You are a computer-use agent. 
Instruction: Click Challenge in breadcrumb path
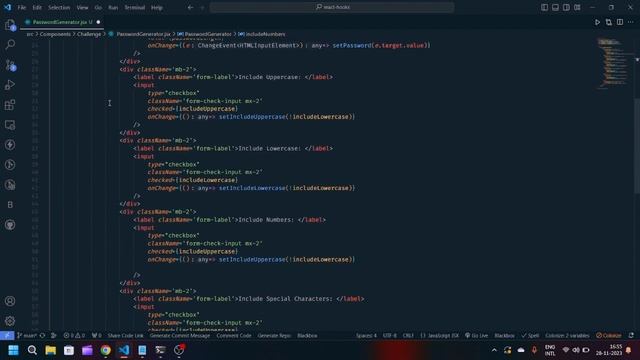click(89, 34)
